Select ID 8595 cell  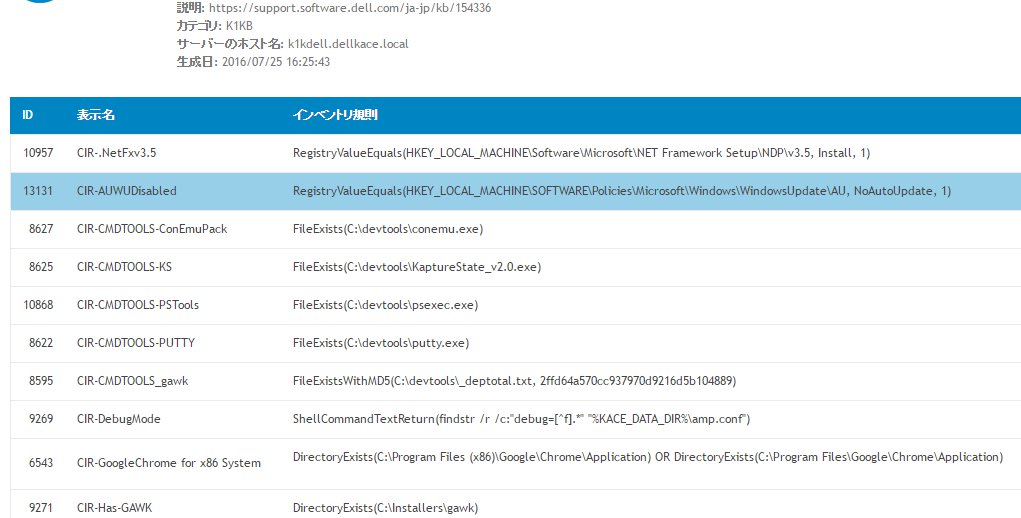(41, 381)
